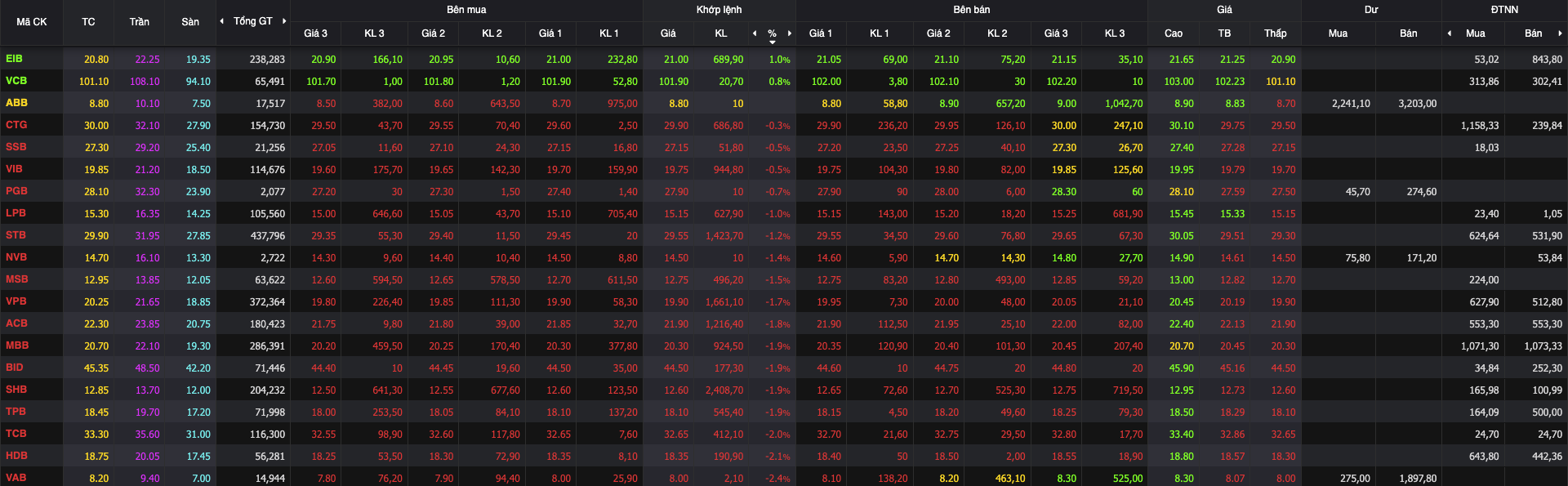Select the PGB ticker

click(16, 191)
